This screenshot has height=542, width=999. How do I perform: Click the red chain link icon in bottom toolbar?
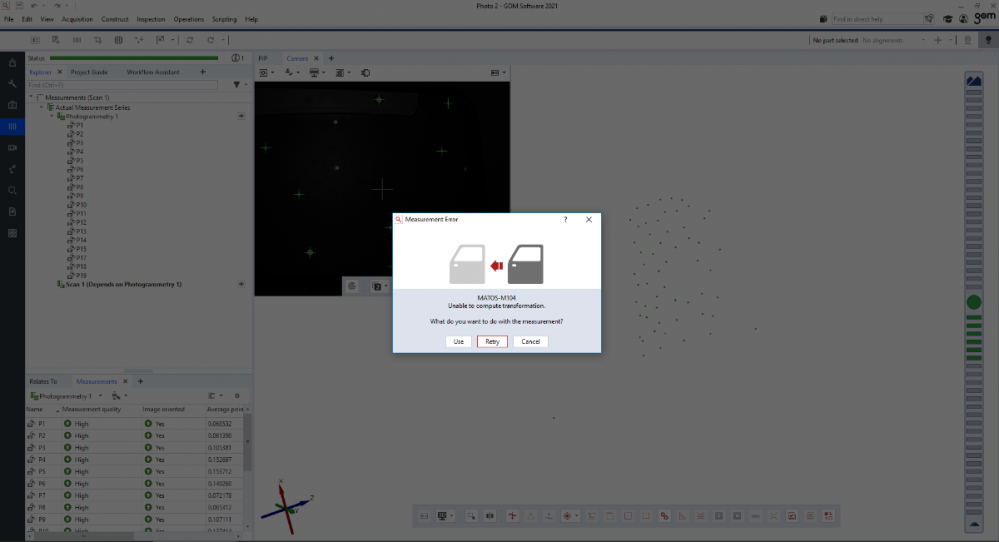[664, 516]
